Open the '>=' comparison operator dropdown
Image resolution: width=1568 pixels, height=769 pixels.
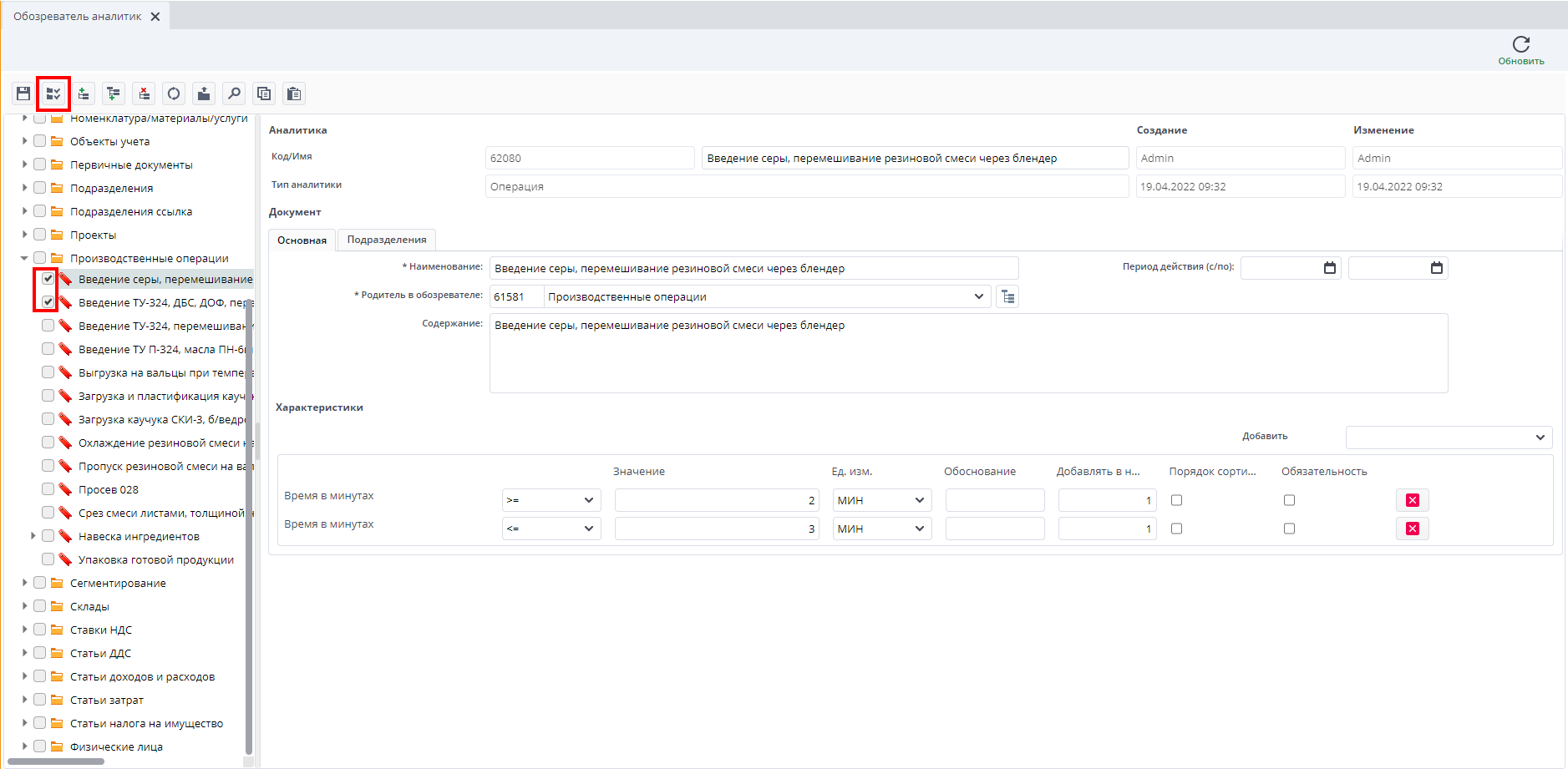click(551, 500)
